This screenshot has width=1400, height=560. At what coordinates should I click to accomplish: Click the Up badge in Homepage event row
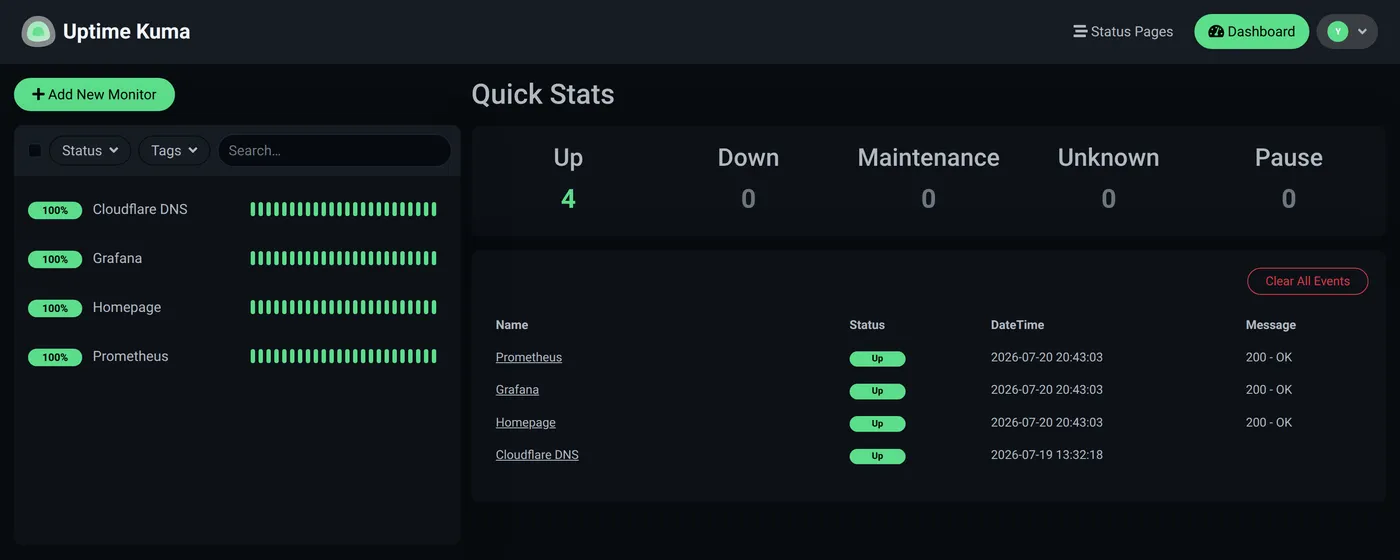pos(877,423)
